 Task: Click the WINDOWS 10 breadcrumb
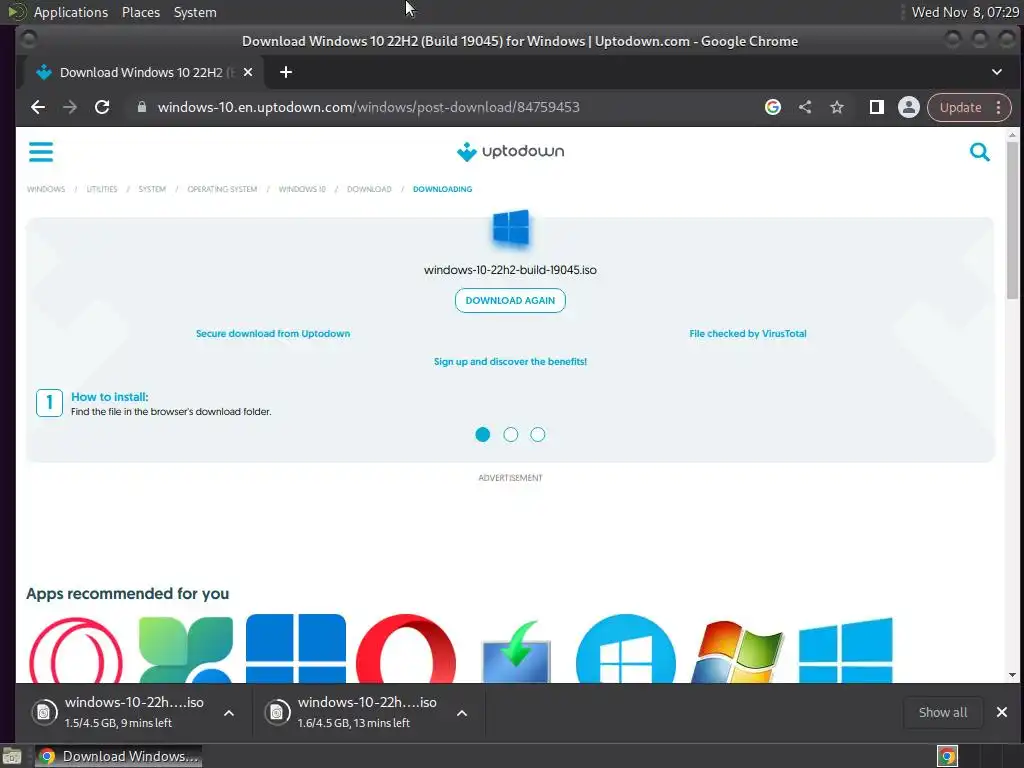click(x=302, y=189)
